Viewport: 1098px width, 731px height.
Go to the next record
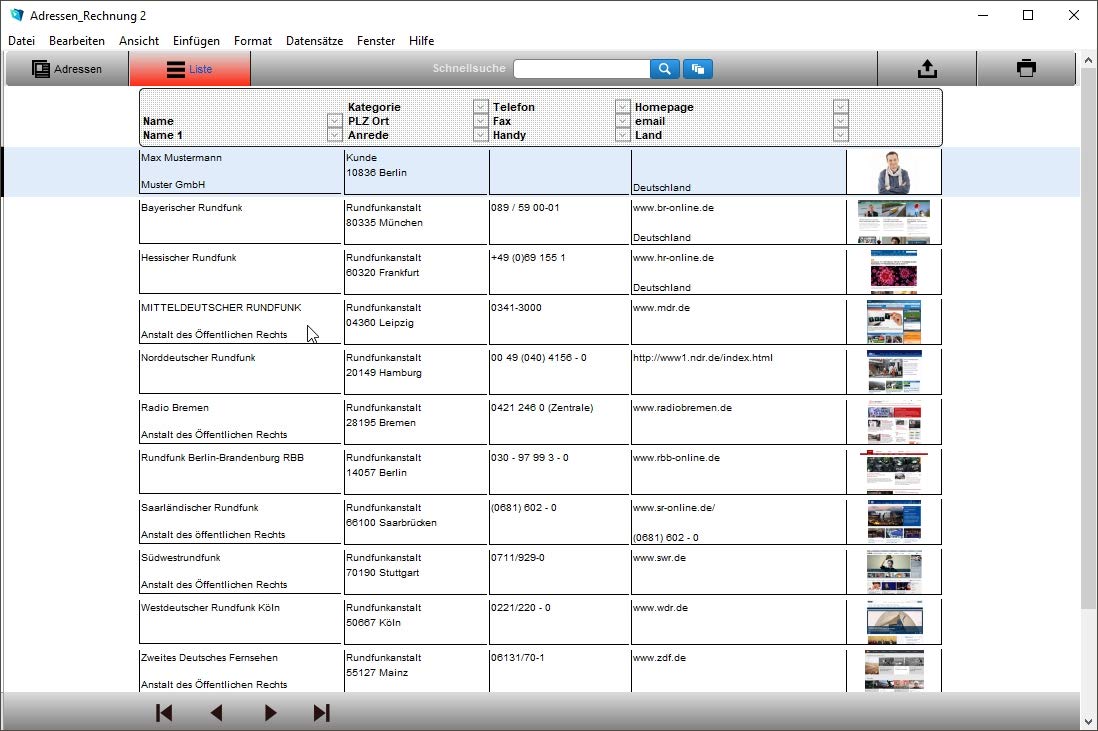point(270,713)
